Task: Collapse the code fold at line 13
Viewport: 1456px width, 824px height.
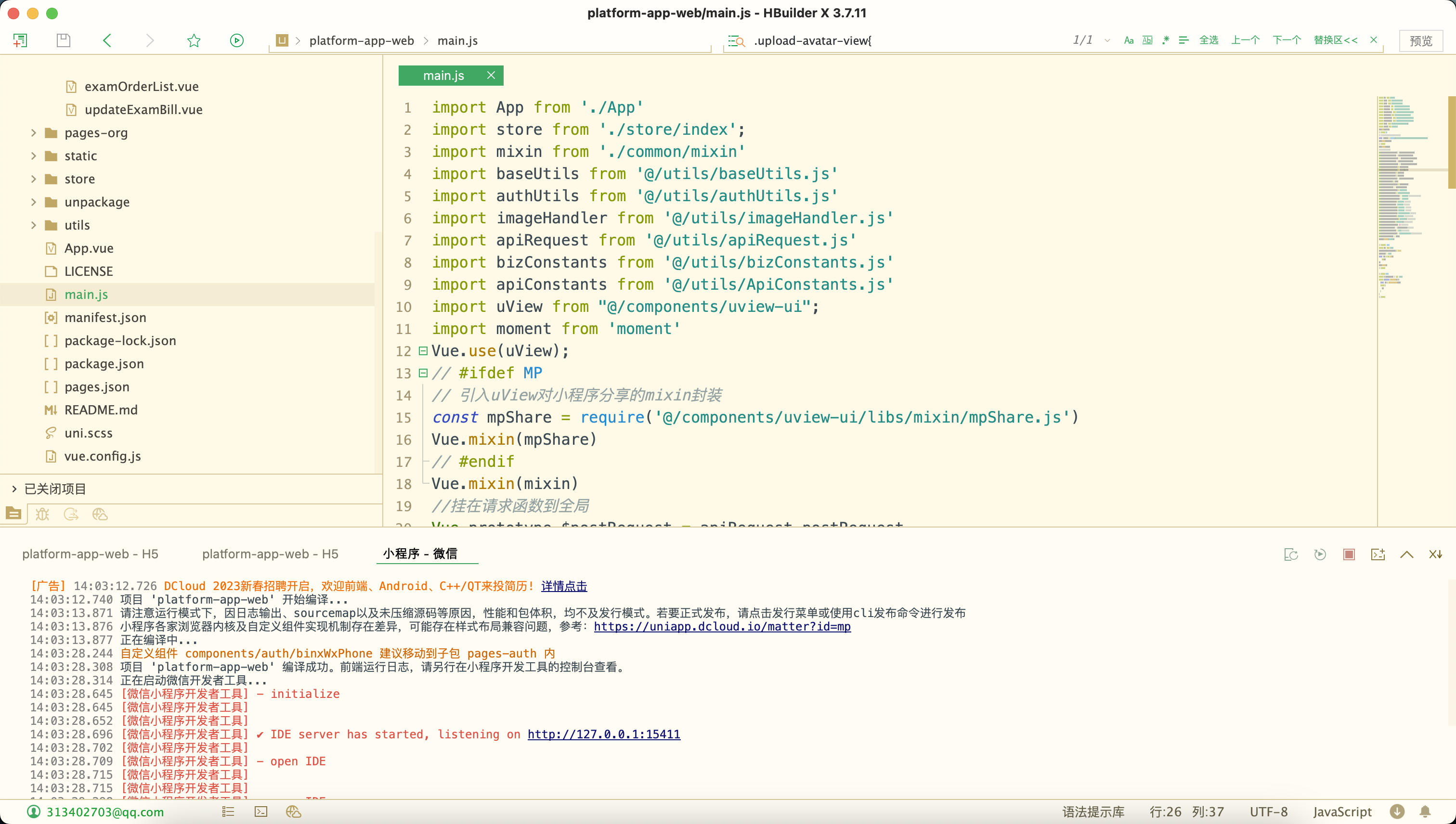Action: [422, 373]
